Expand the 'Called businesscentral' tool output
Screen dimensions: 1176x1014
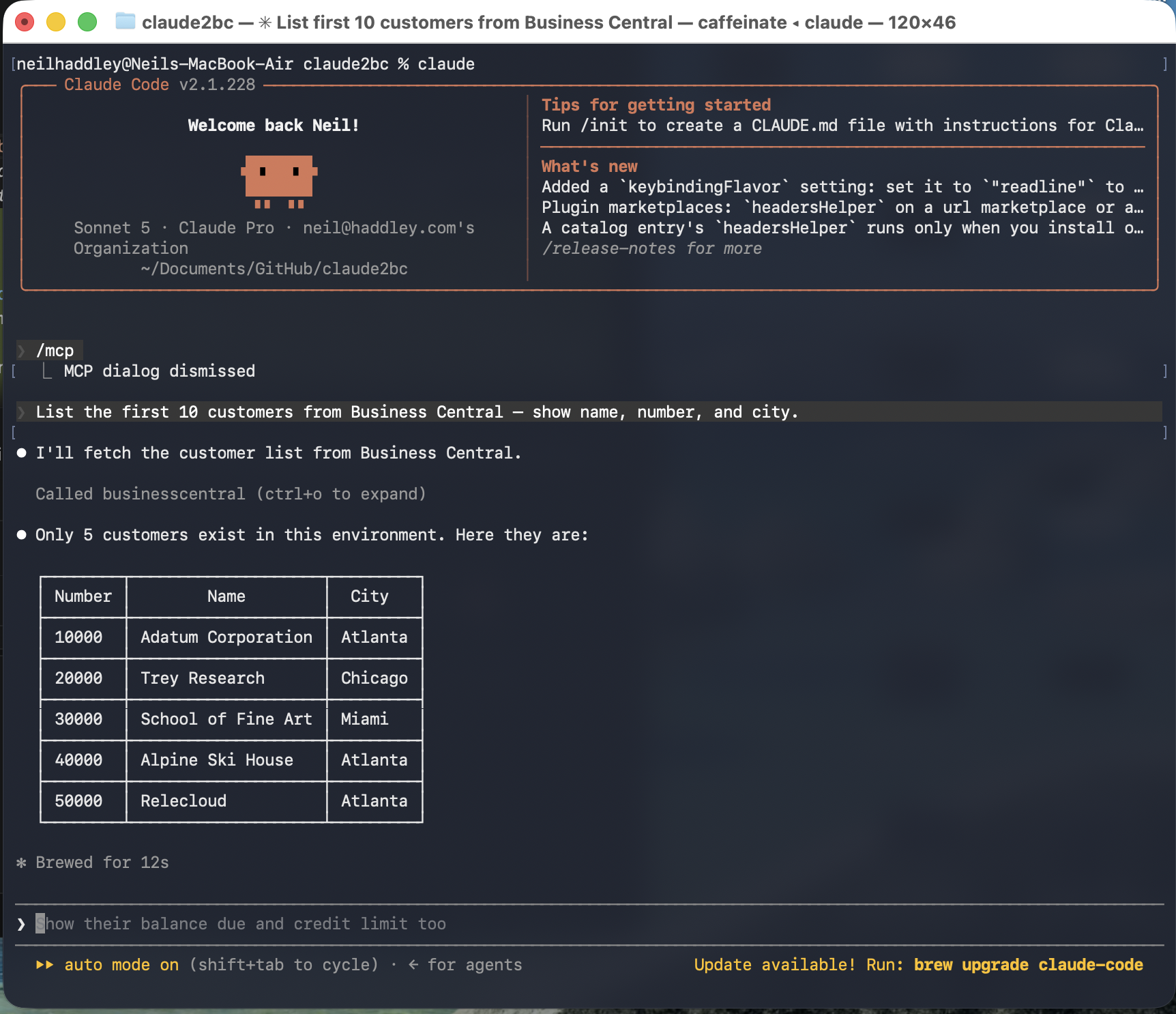point(231,494)
